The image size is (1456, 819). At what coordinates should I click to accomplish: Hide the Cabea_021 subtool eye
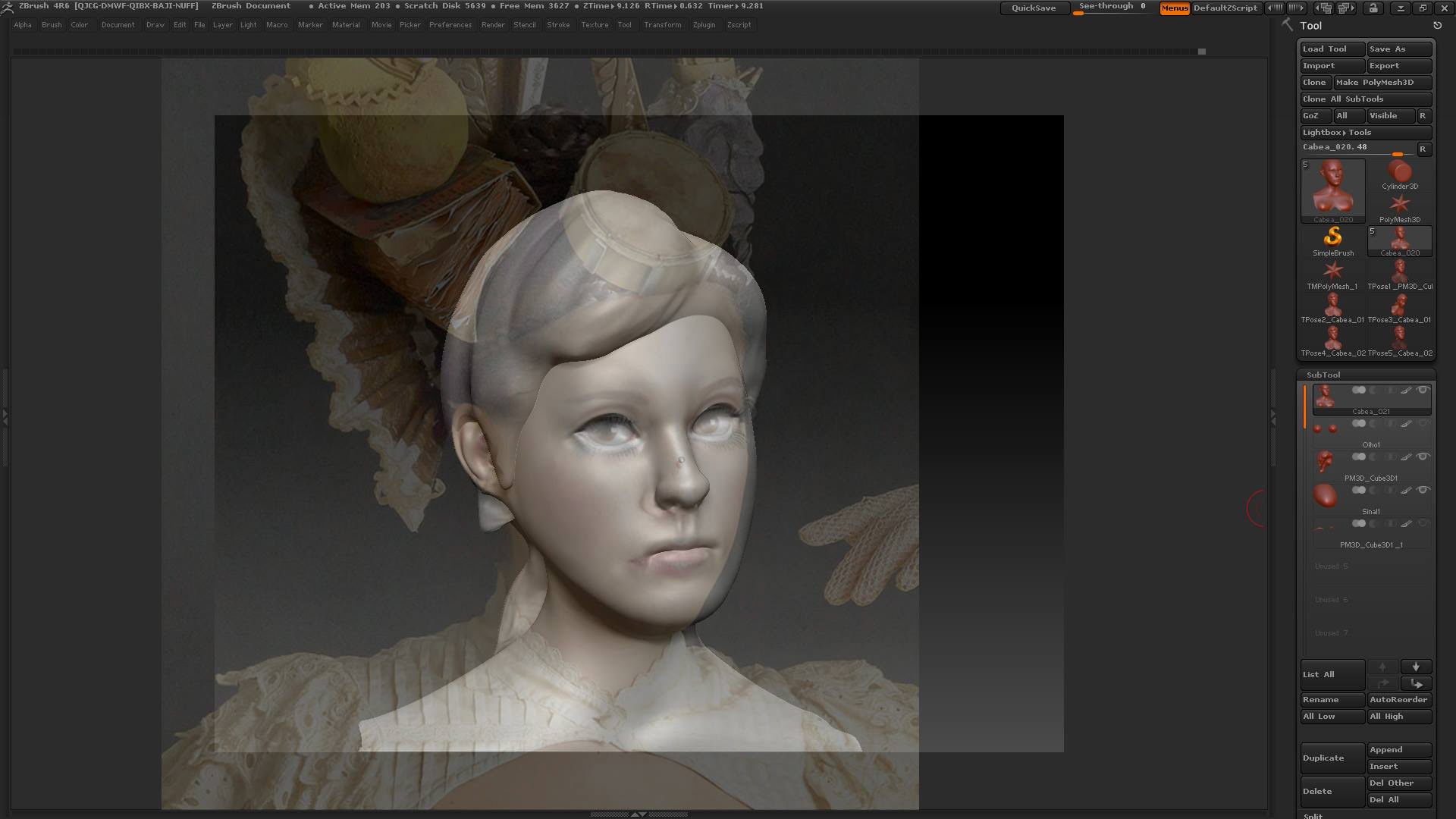pyautogui.click(x=1423, y=391)
